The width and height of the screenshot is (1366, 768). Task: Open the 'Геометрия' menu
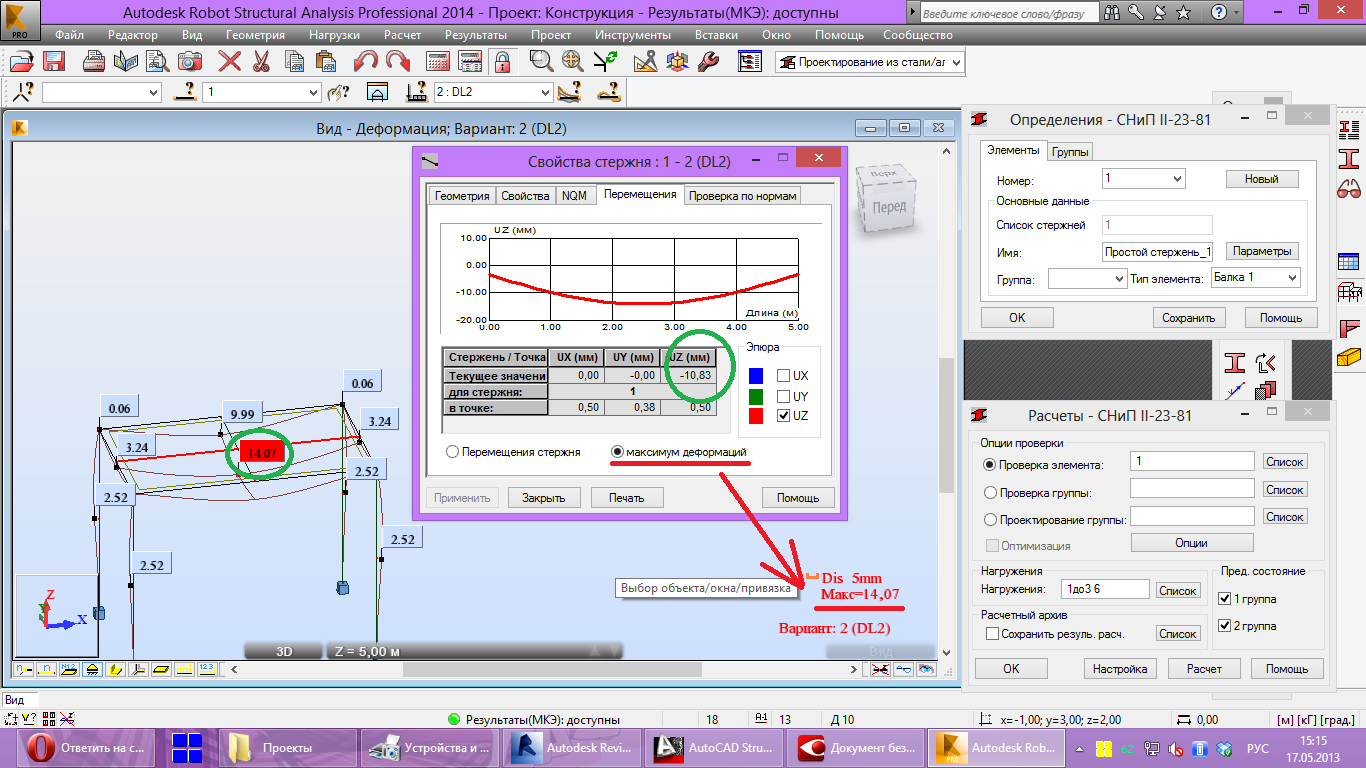point(255,34)
